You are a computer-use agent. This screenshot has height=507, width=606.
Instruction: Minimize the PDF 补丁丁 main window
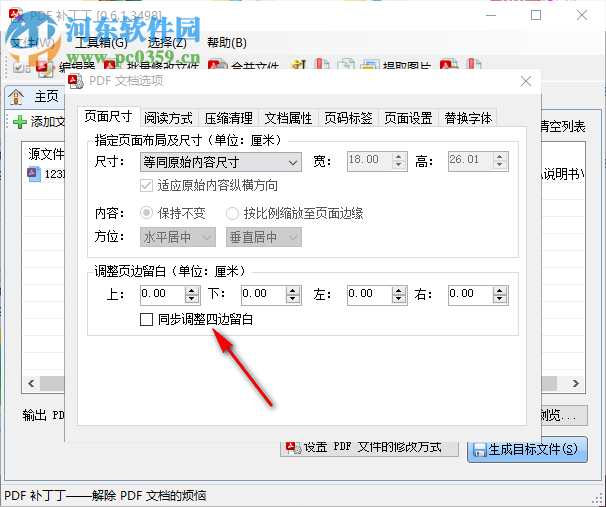[x=491, y=15]
